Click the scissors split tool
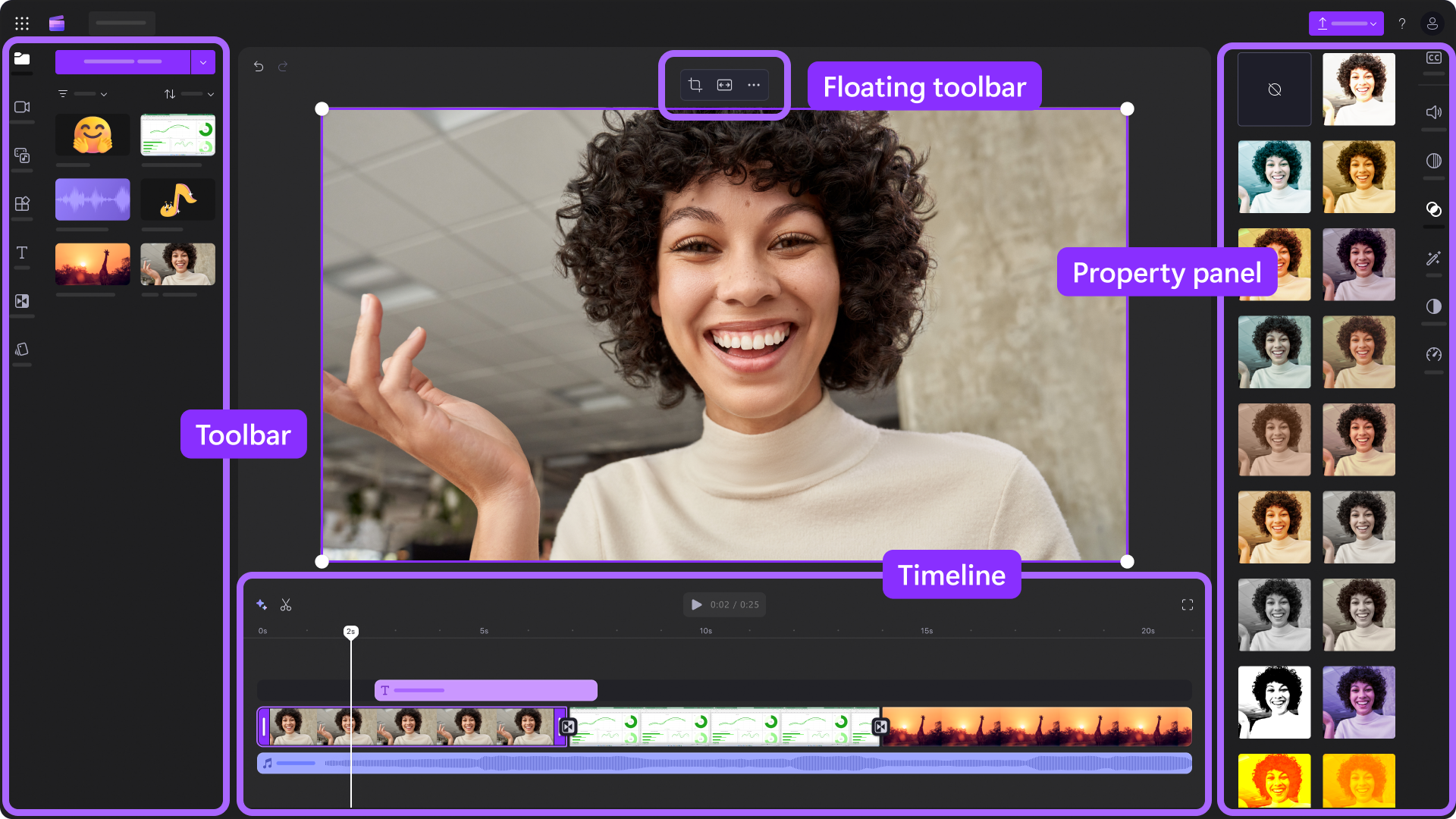The height and width of the screenshot is (819, 1456). 286,604
